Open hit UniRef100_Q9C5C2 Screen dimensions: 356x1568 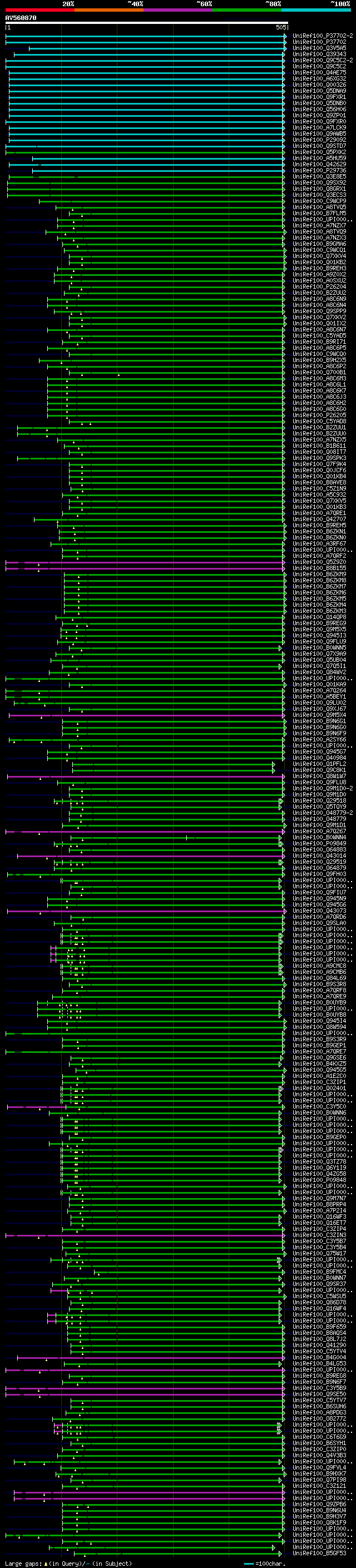pyautogui.click(x=319, y=66)
